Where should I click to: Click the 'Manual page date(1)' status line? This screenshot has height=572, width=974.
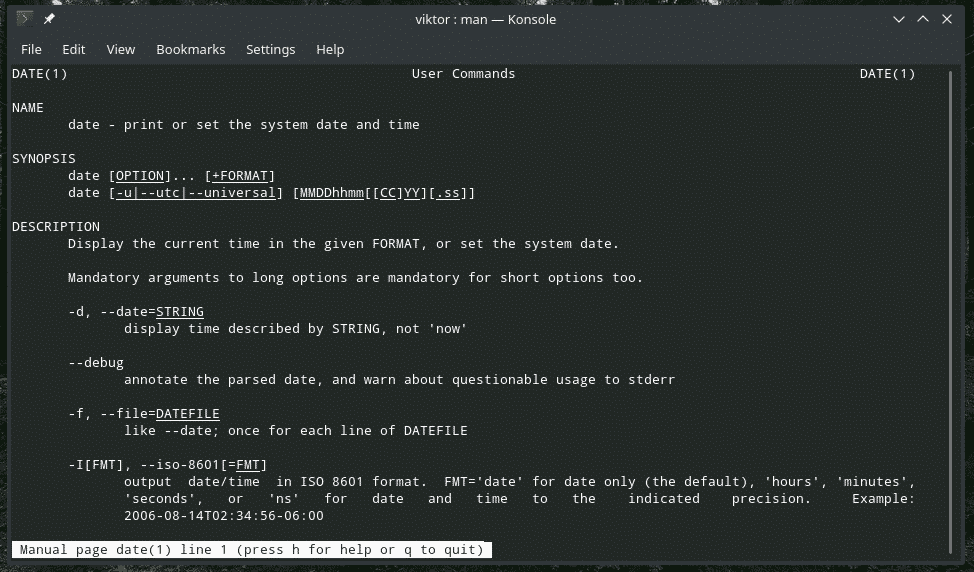click(252, 550)
